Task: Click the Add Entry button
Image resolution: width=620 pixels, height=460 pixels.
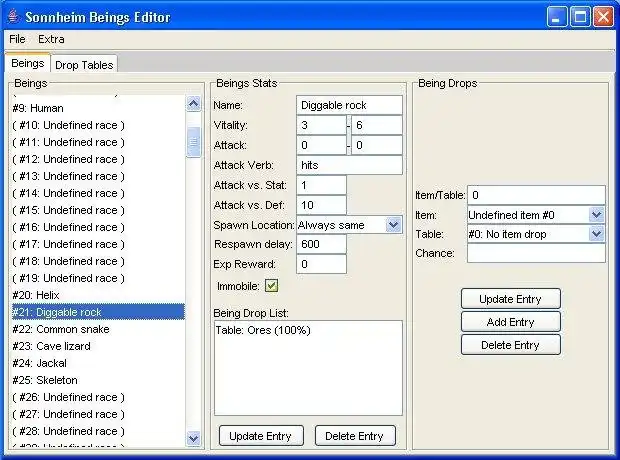Action: pos(510,322)
